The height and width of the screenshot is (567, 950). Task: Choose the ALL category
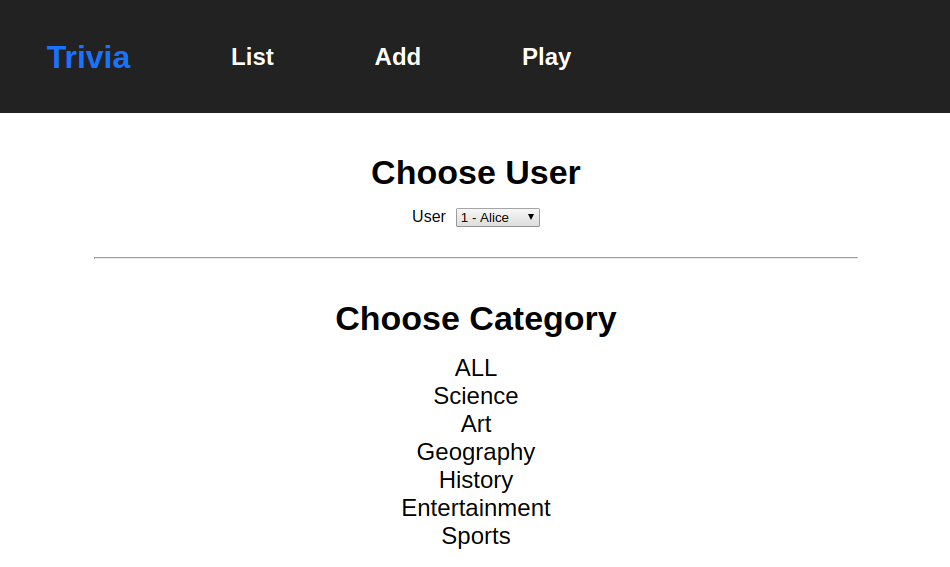pos(476,368)
